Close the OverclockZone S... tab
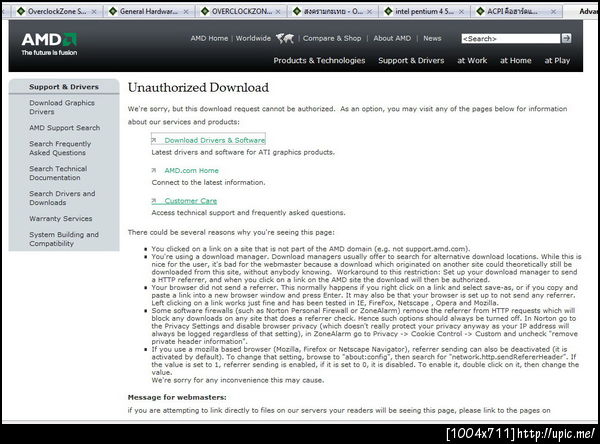Image resolution: width=600 pixels, height=444 pixels. pyautogui.click(x=94, y=12)
